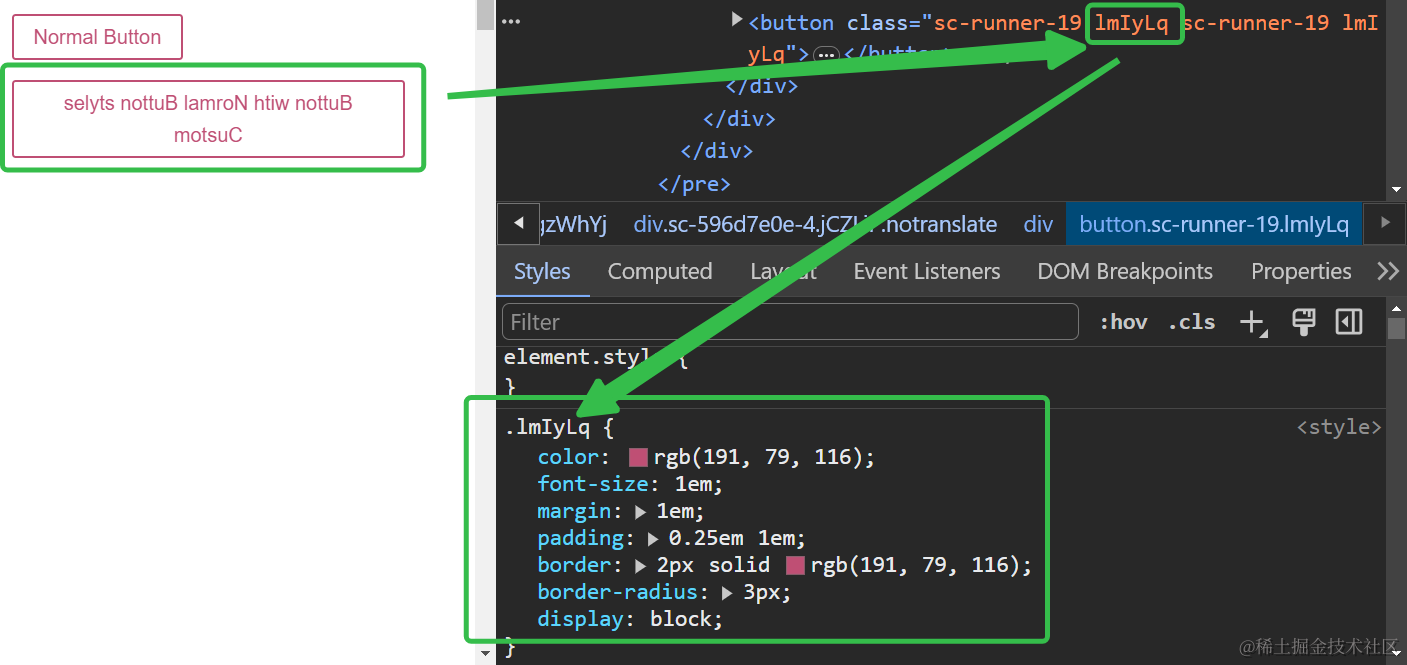Open the Event Listeners tab
Viewport: 1407px width, 665px height.
coord(926,272)
